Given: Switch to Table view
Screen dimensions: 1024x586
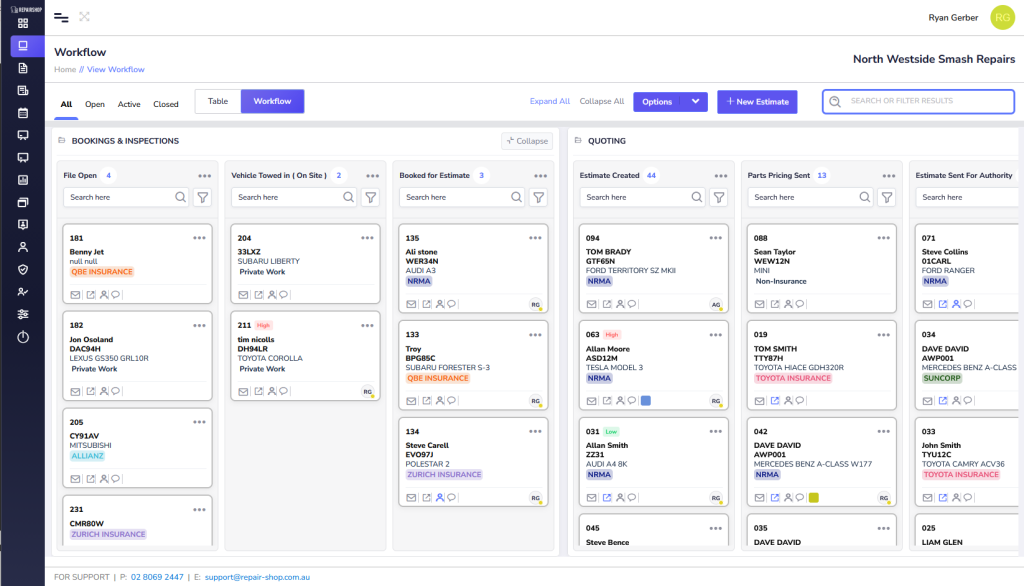Looking at the screenshot, I should [x=218, y=101].
